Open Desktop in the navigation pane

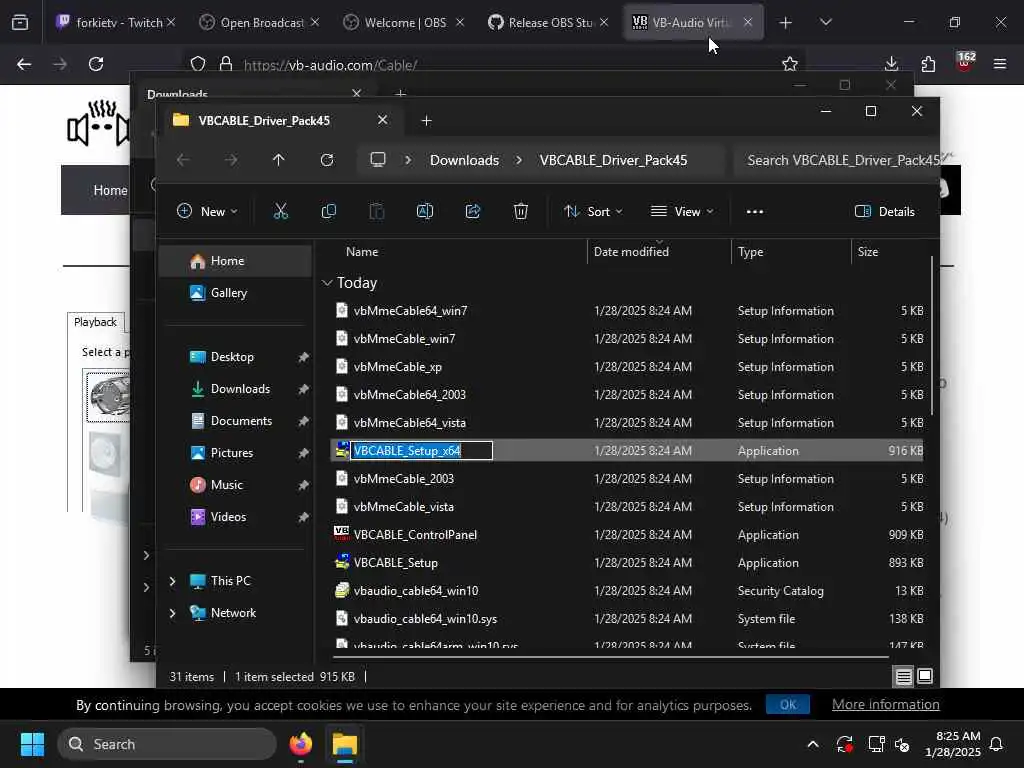[235, 357]
